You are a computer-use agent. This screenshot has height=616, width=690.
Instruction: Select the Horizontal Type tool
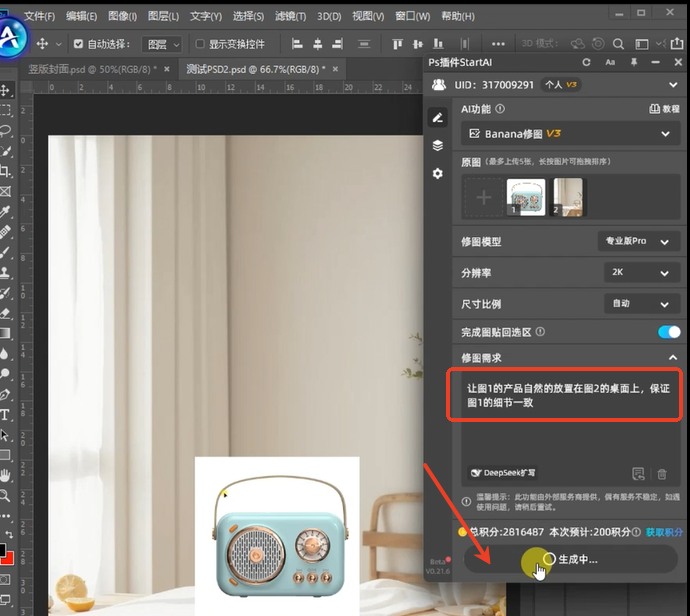(5, 415)
